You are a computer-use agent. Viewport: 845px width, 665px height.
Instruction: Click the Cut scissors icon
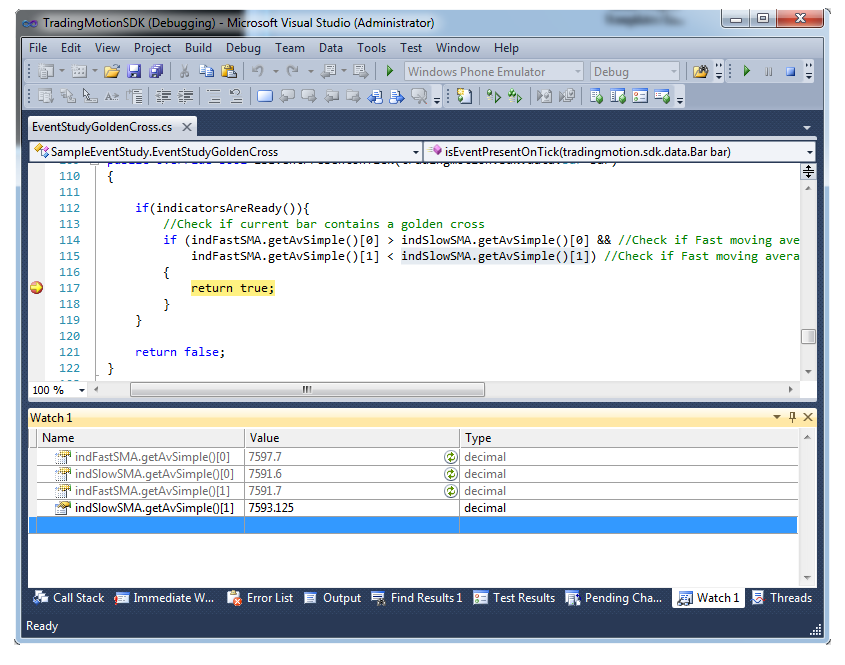coord(184,71)
